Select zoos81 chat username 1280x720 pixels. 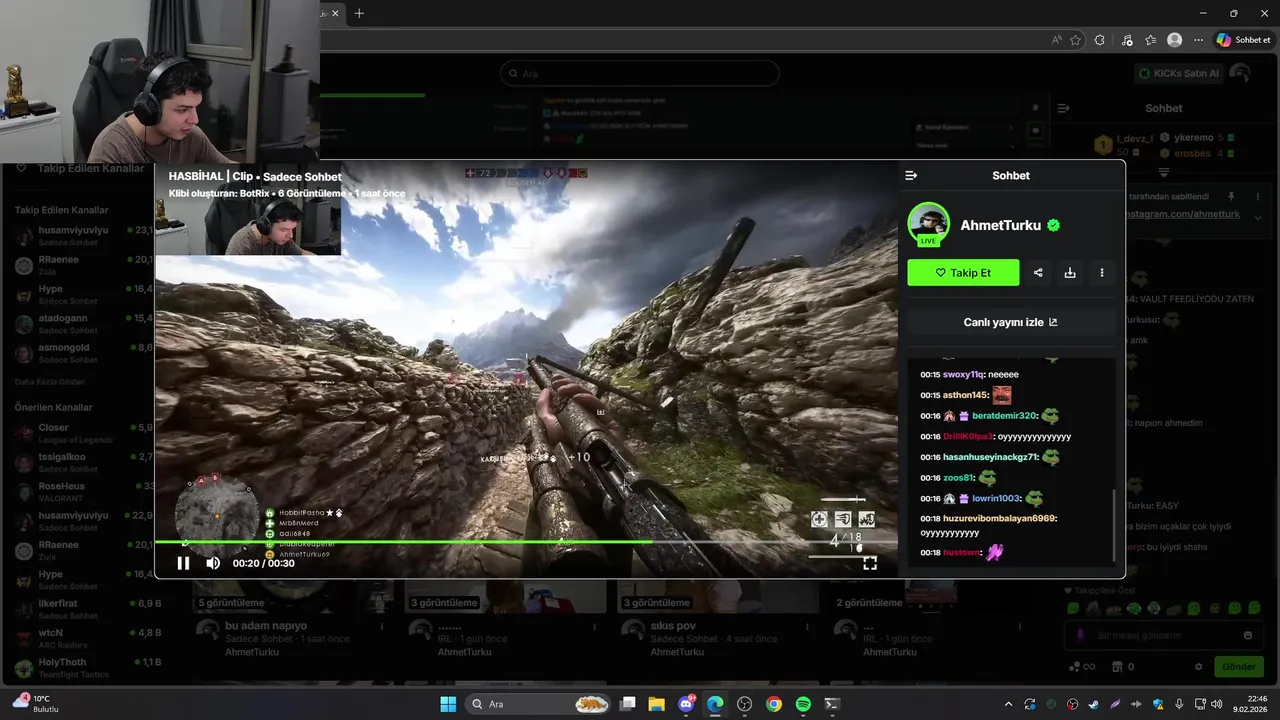(958, 478)
